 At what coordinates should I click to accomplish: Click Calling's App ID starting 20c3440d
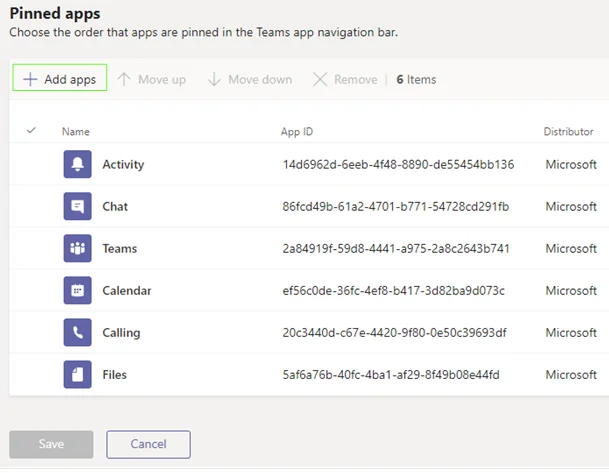(395, 333)
